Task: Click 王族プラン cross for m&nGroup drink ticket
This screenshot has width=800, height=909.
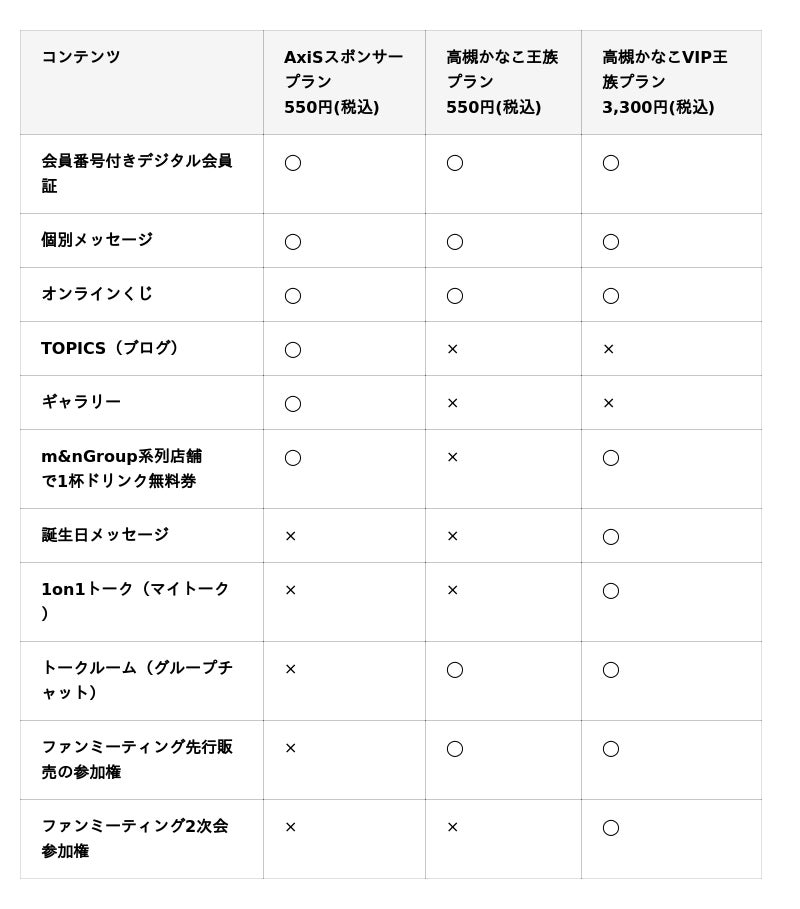Action: 452,457
